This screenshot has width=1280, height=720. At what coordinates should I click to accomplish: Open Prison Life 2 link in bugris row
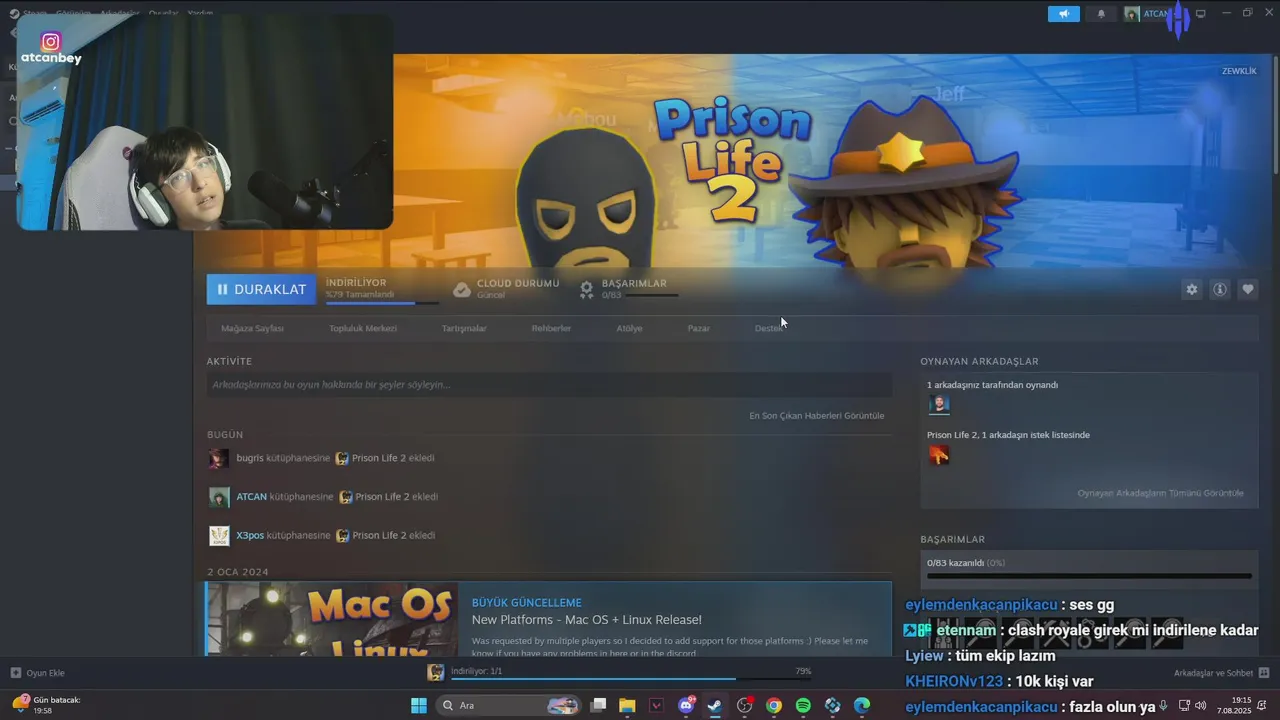coord(379,458)
